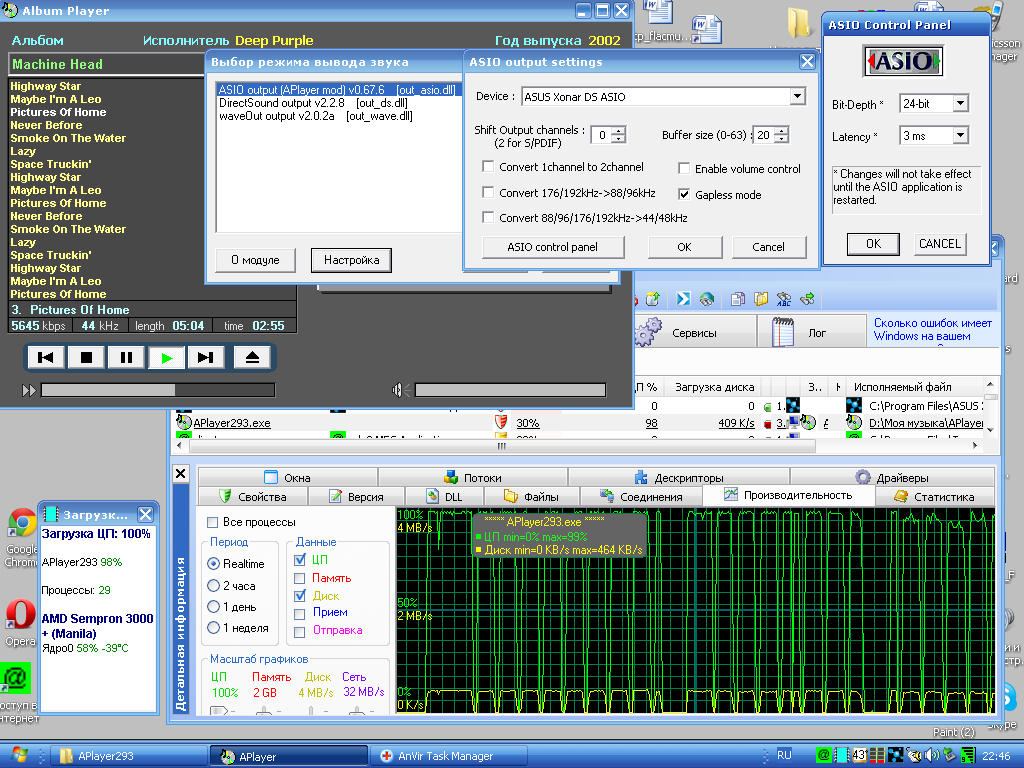Click the previous track button in Album Player

click(x=46, y=357)
